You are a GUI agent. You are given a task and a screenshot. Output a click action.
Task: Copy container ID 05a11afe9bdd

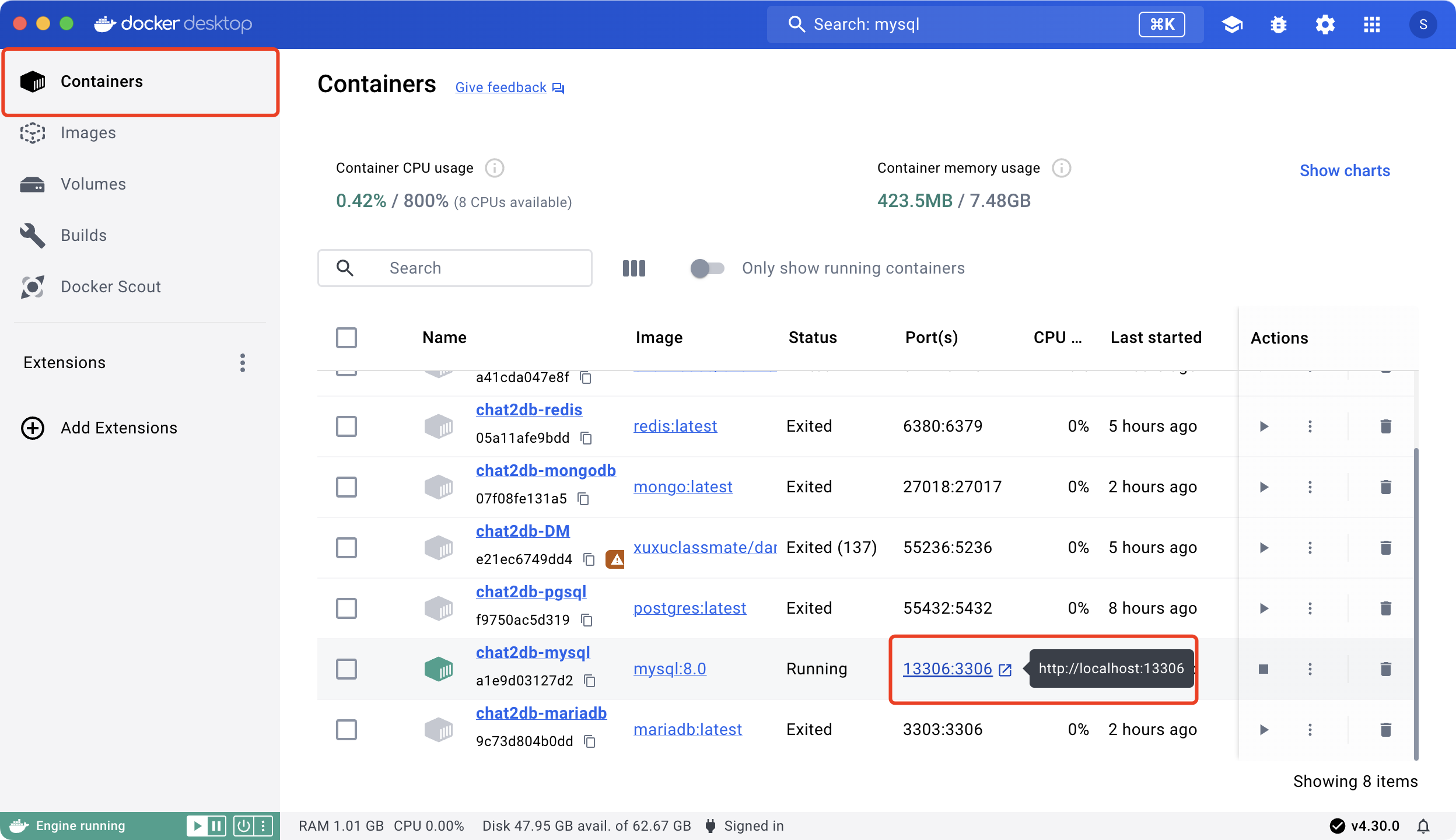coord(586,438)
